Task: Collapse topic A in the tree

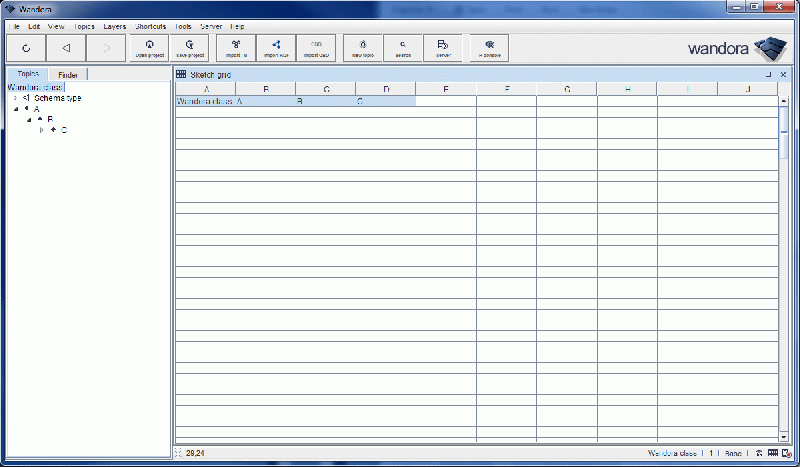Action: coord(15,109)
